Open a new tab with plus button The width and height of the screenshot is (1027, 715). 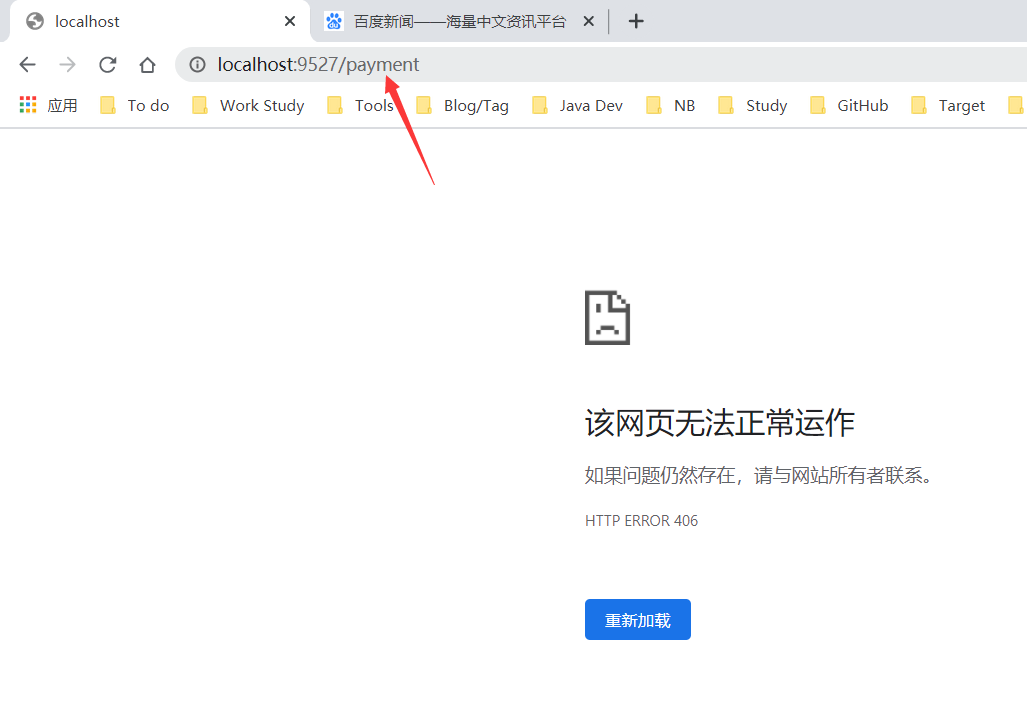tap(636, 21)
